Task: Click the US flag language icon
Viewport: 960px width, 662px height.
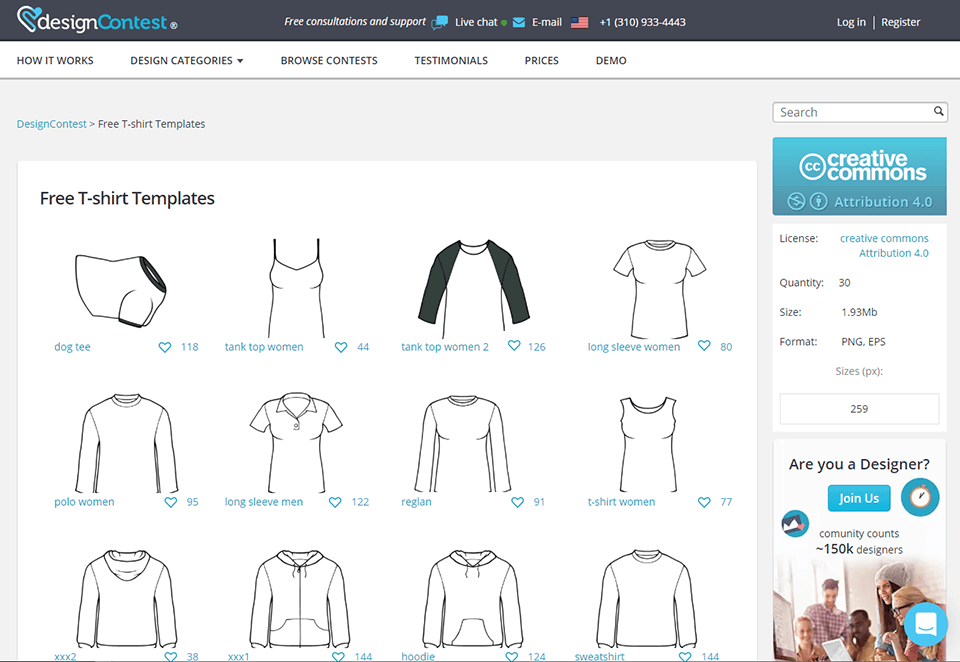Action: coord(579,22)
